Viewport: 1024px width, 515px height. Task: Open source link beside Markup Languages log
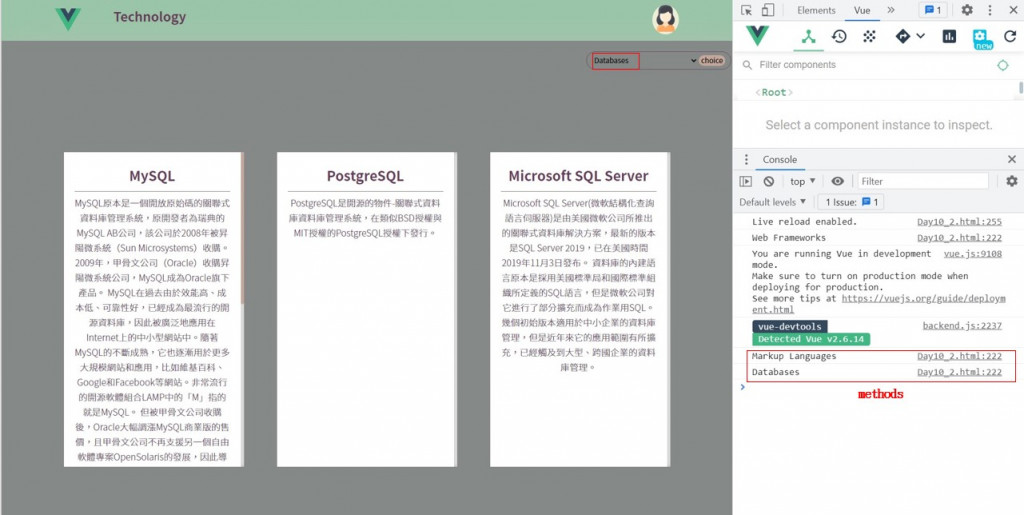tap(959, 356)
